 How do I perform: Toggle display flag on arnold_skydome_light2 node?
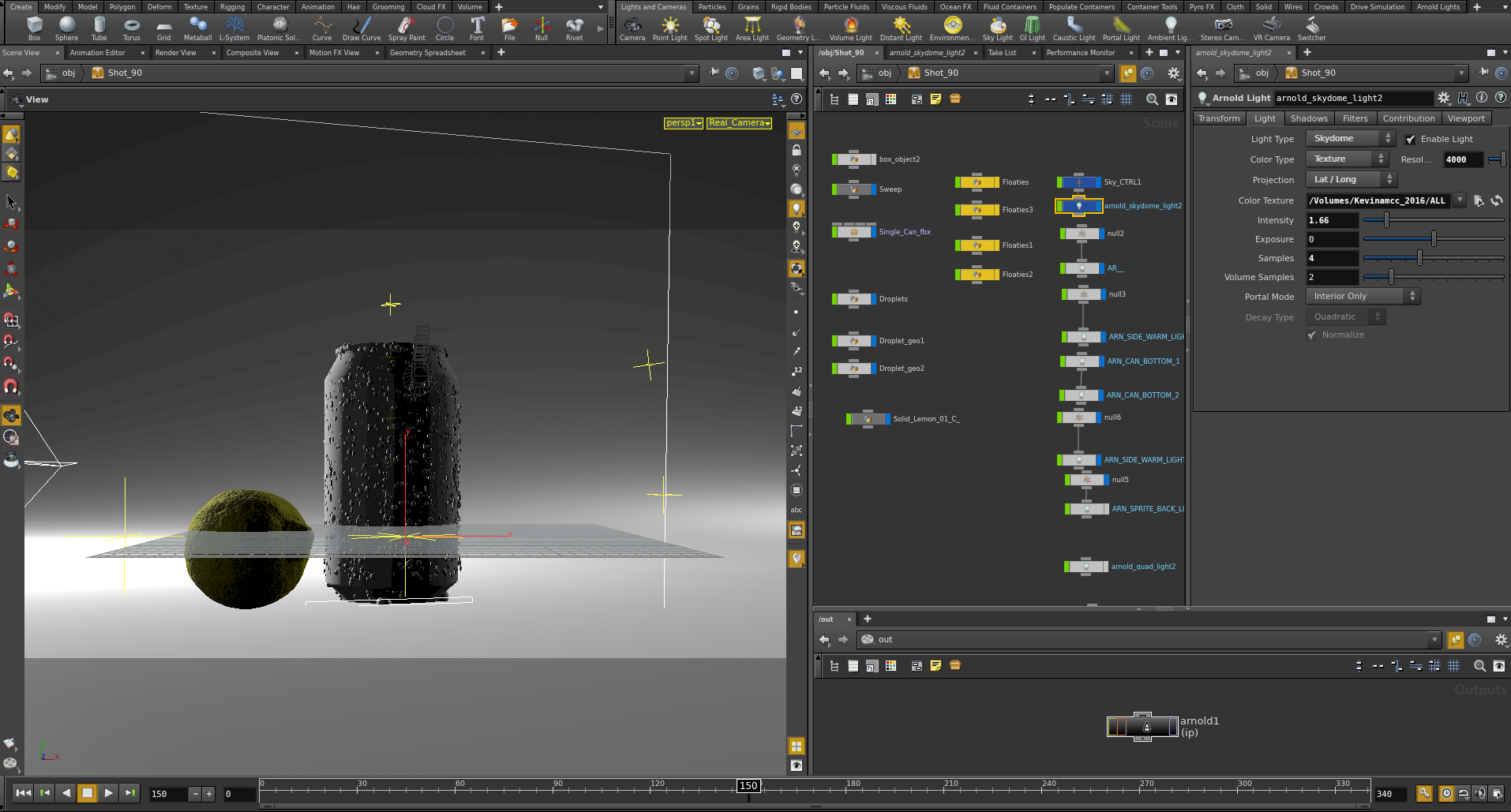pos(1098,206)
